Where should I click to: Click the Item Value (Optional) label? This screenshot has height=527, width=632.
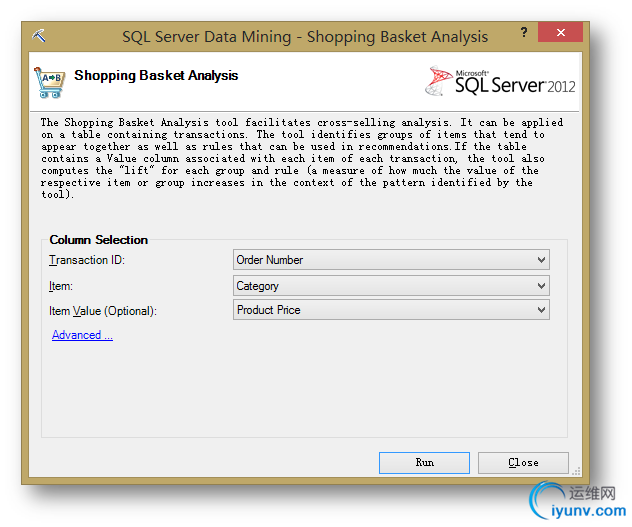[103, 311]
